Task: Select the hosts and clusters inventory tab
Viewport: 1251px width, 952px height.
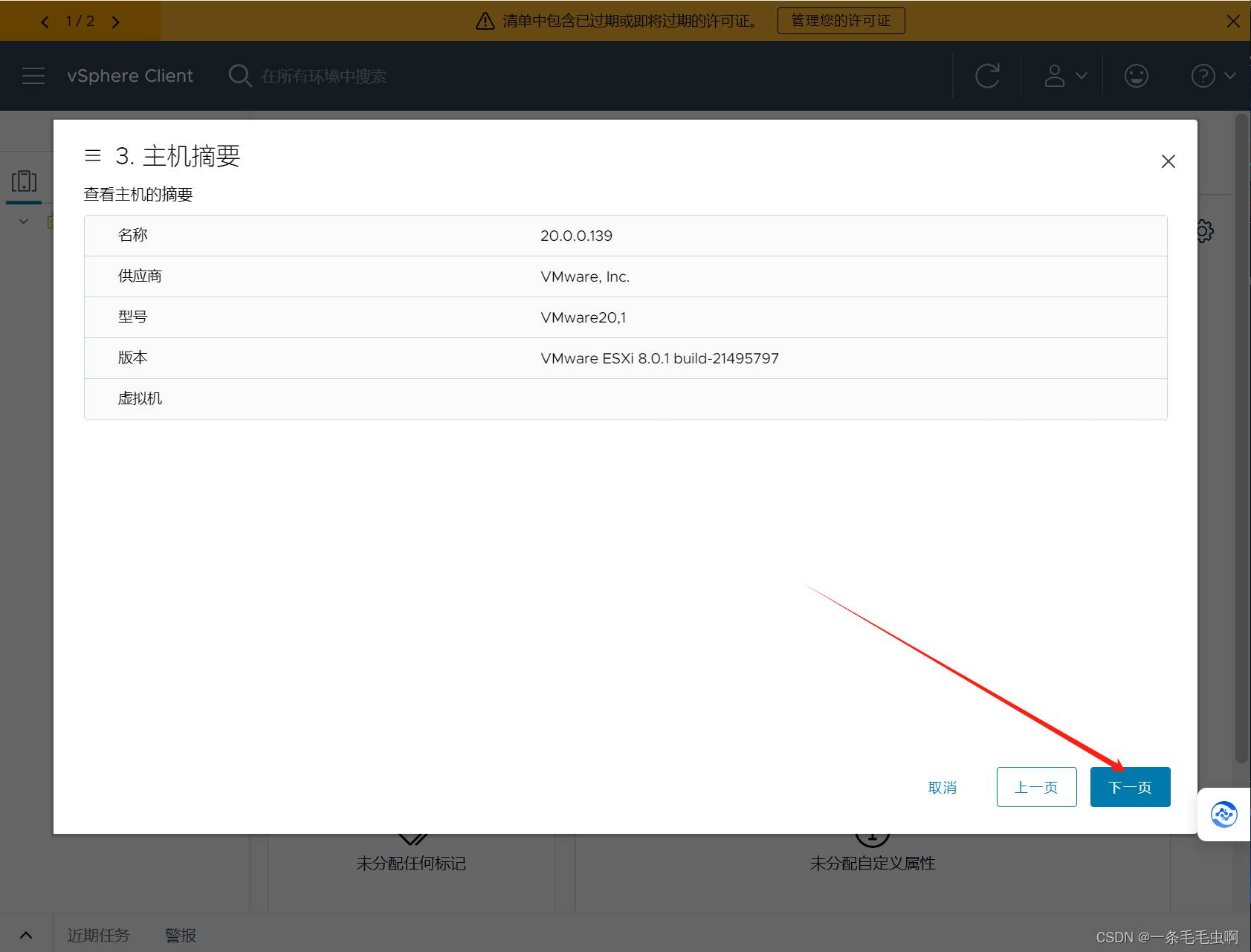Action: click(24, 181)
